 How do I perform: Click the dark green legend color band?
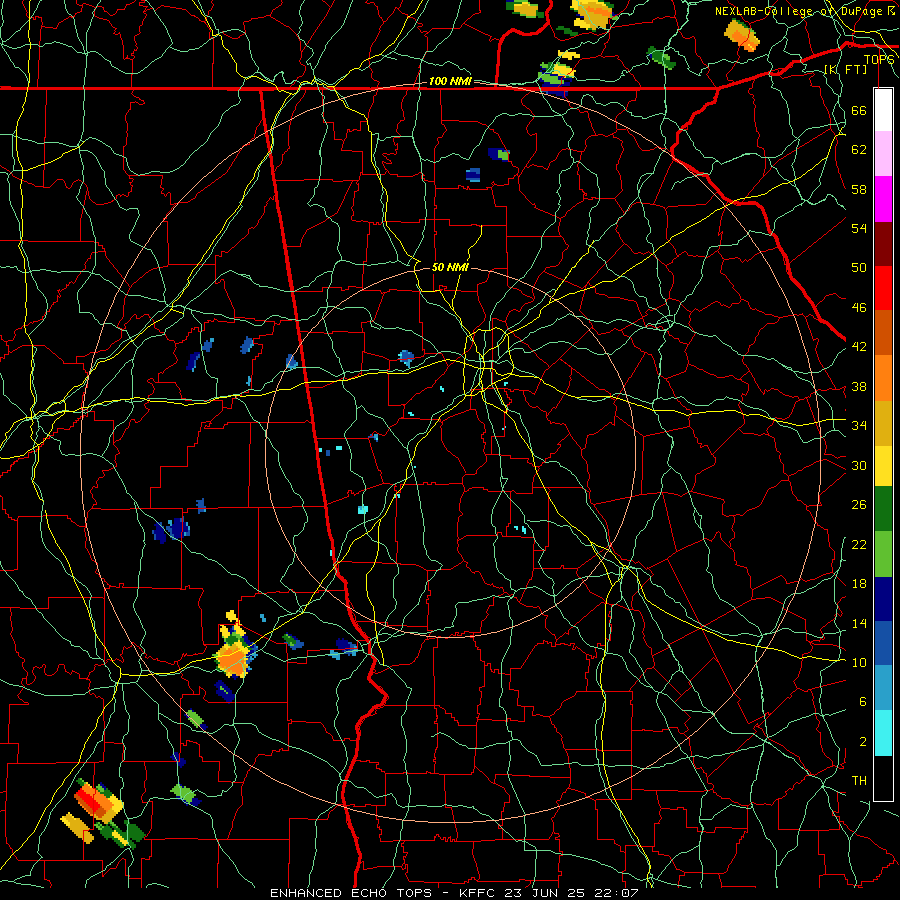tap(883, 509)
